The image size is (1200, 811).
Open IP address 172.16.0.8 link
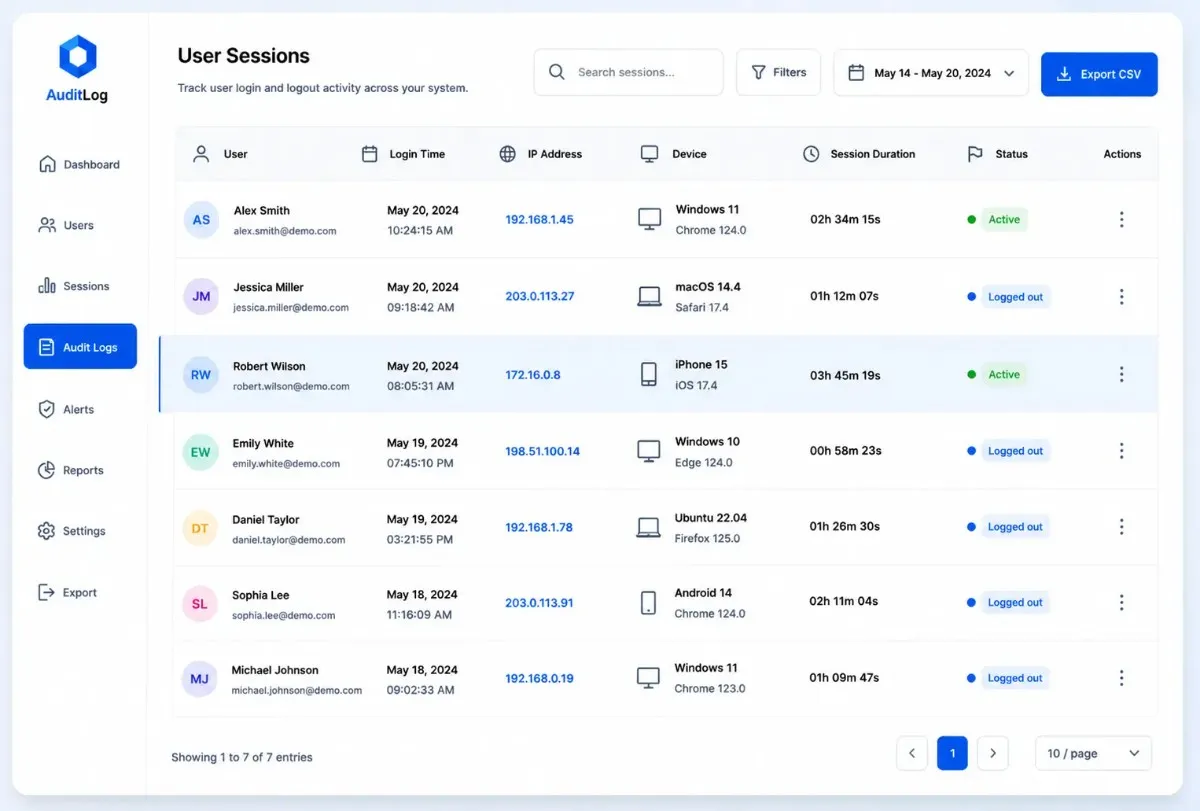pyautogui.click(x=533, y=375)
